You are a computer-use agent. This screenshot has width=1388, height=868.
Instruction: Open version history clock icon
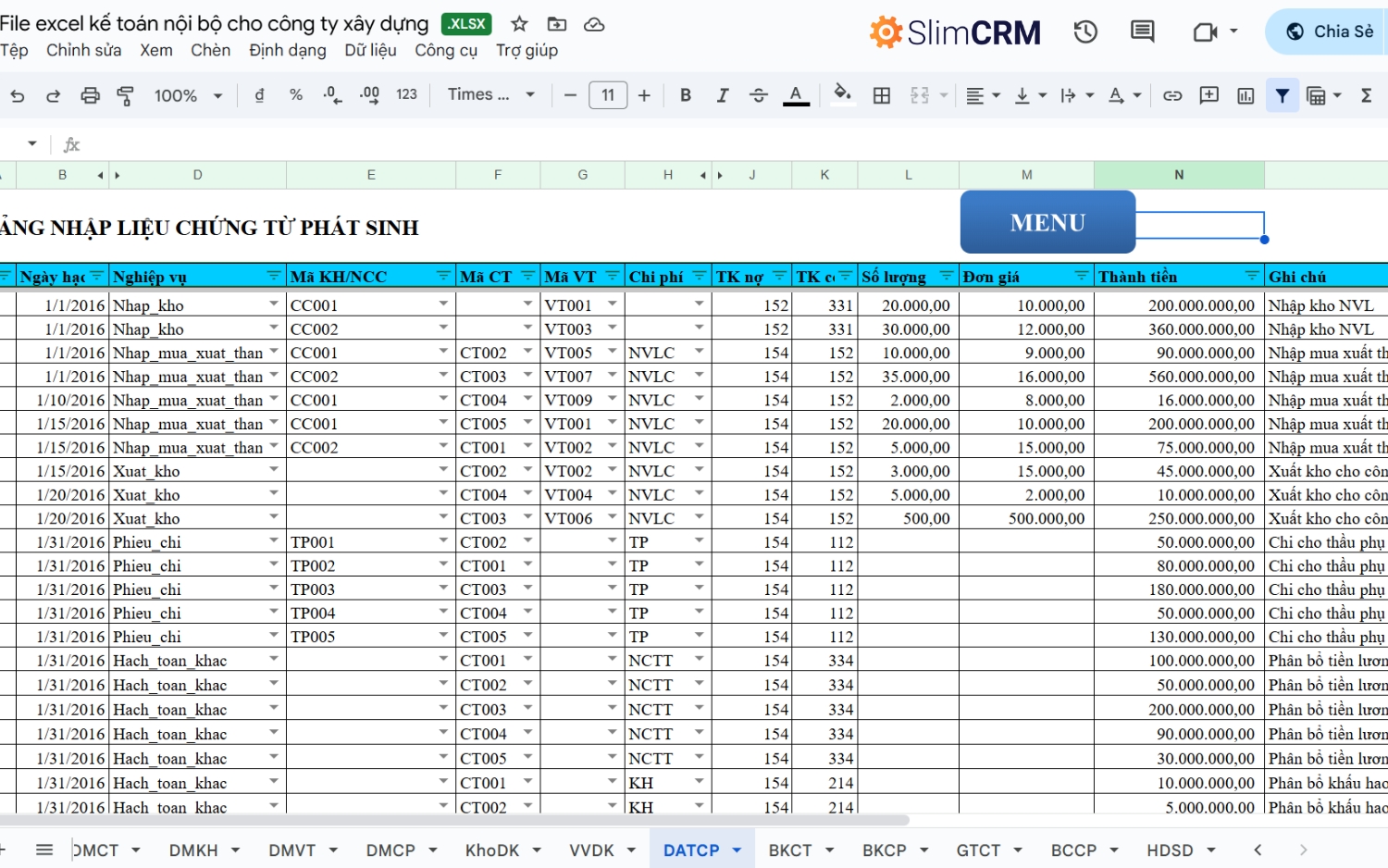pyautogui.click(x=1085, y=32)
